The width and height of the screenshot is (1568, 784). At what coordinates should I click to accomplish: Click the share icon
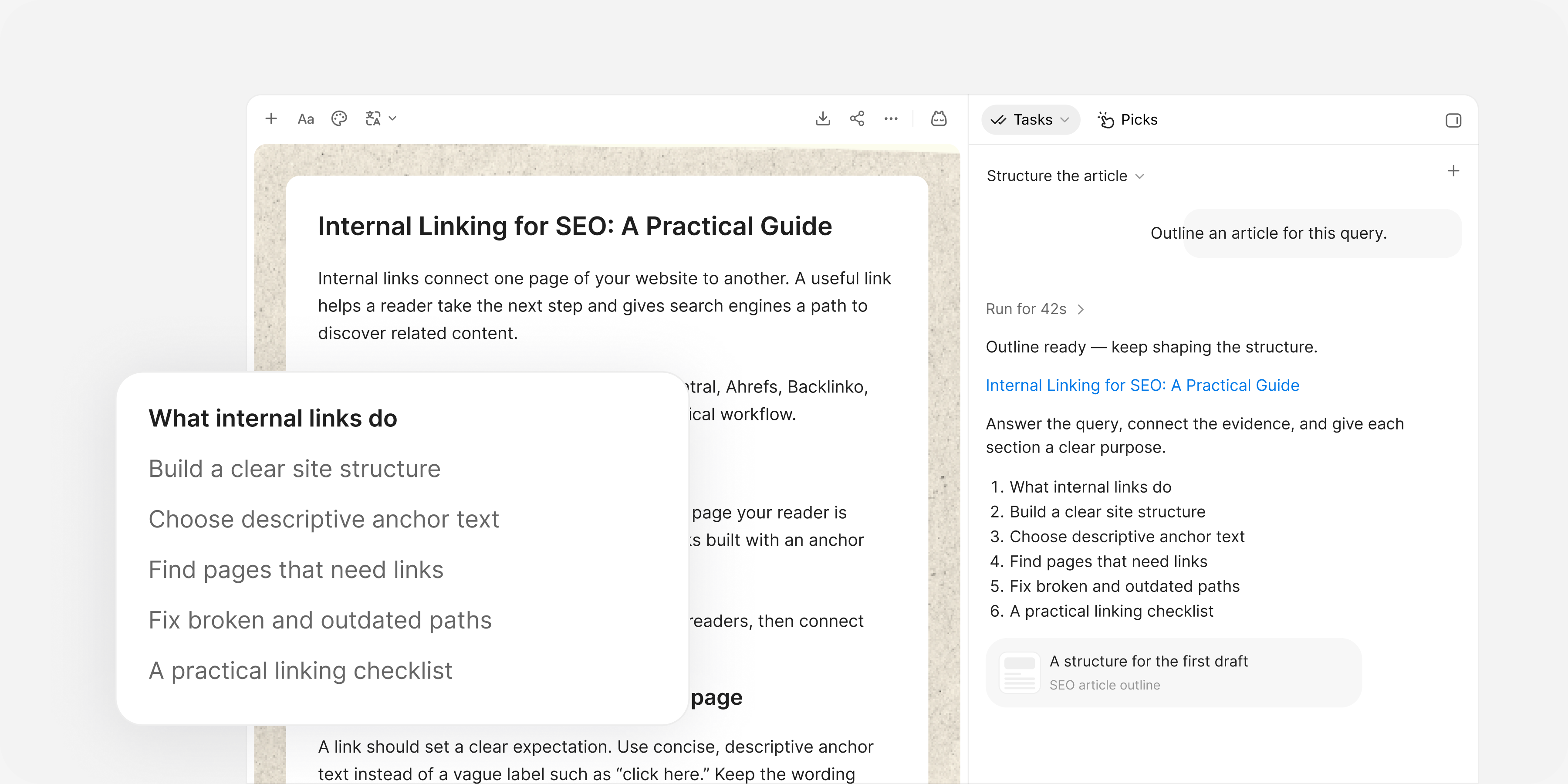[x=857, y=119]
